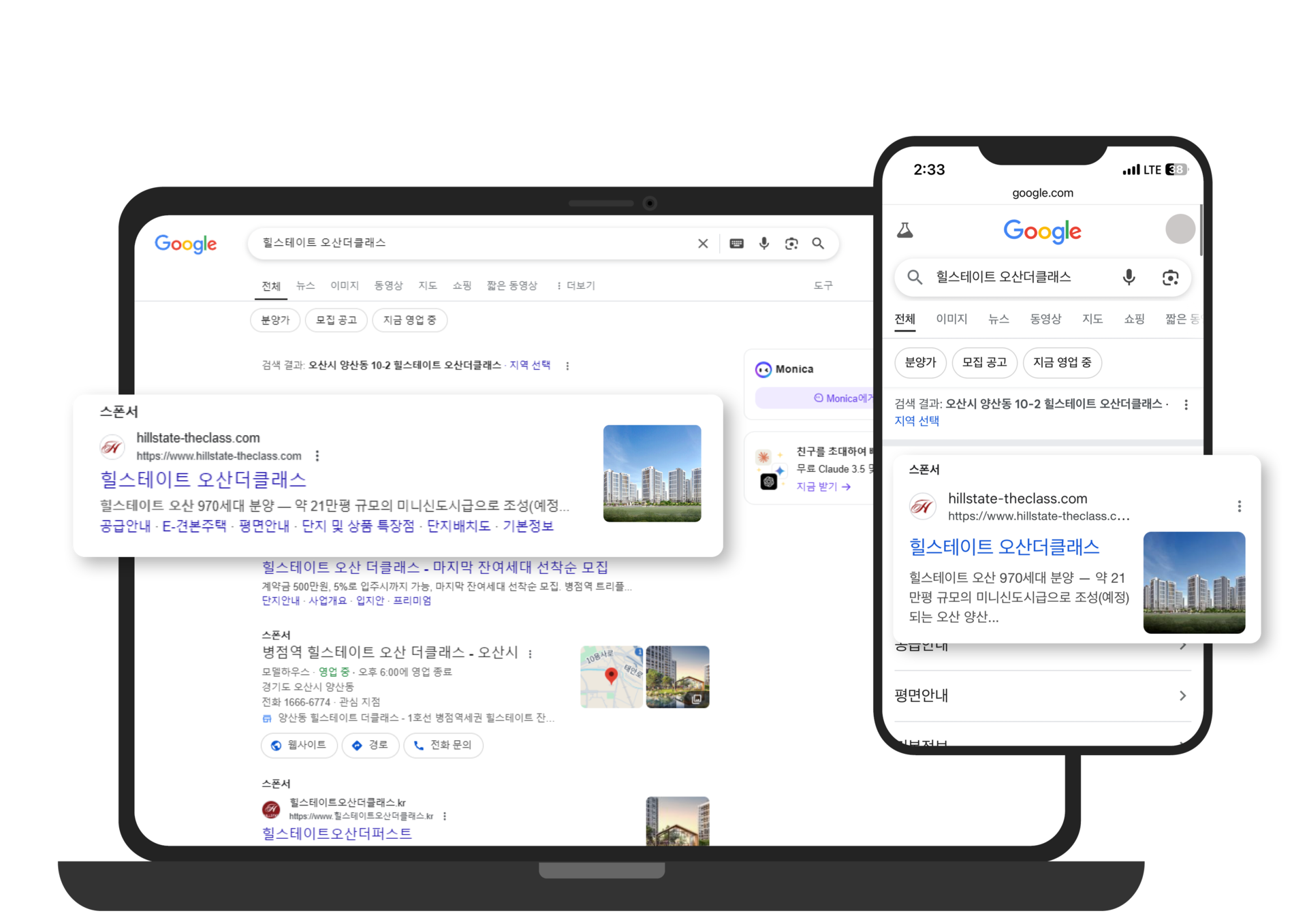Click the 단지배치도 sitelink in desktop ad
The image size is (1307, 924).
point(458,526)
